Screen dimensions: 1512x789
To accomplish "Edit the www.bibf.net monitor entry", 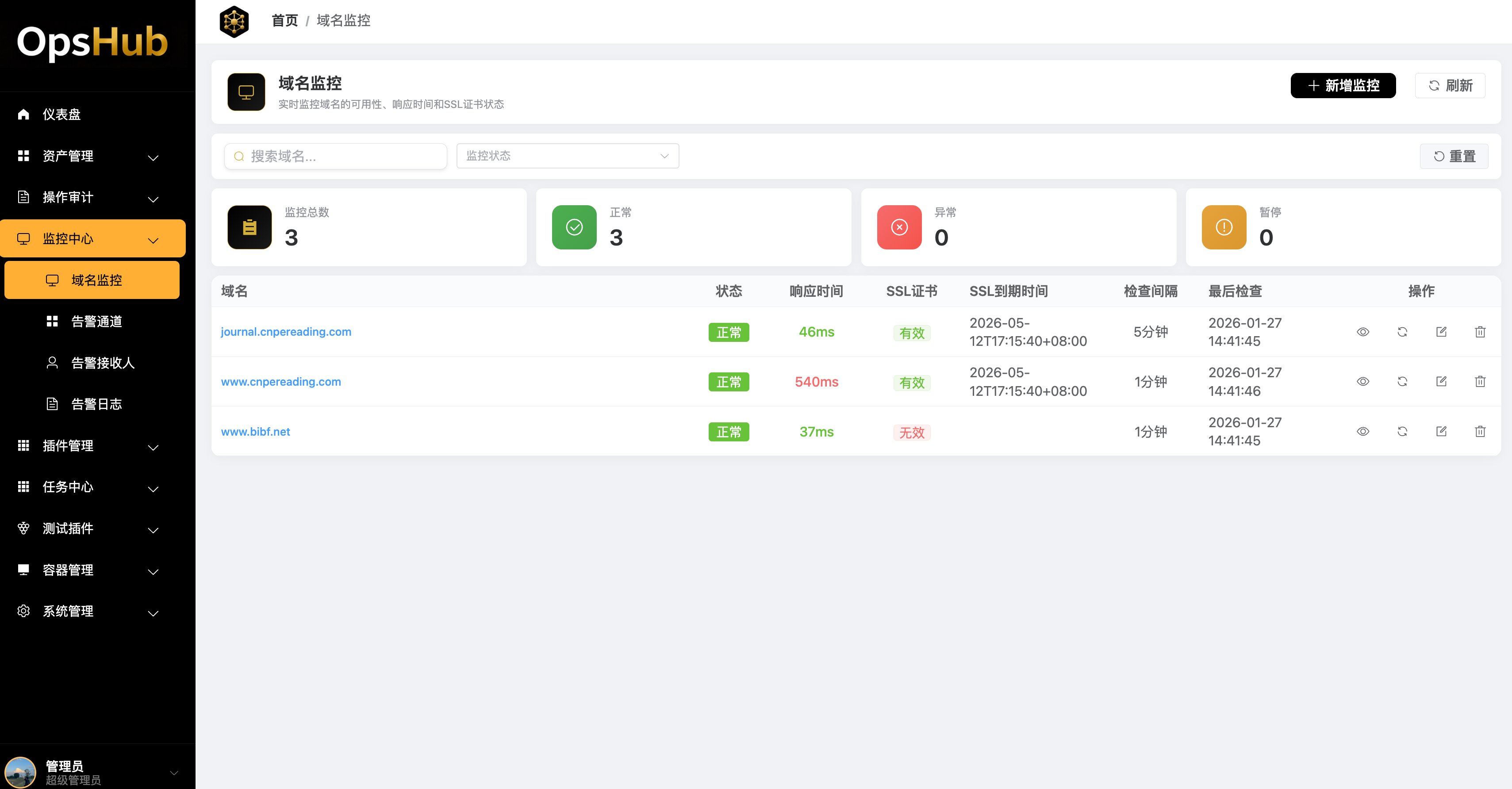I will (1441, 432).
